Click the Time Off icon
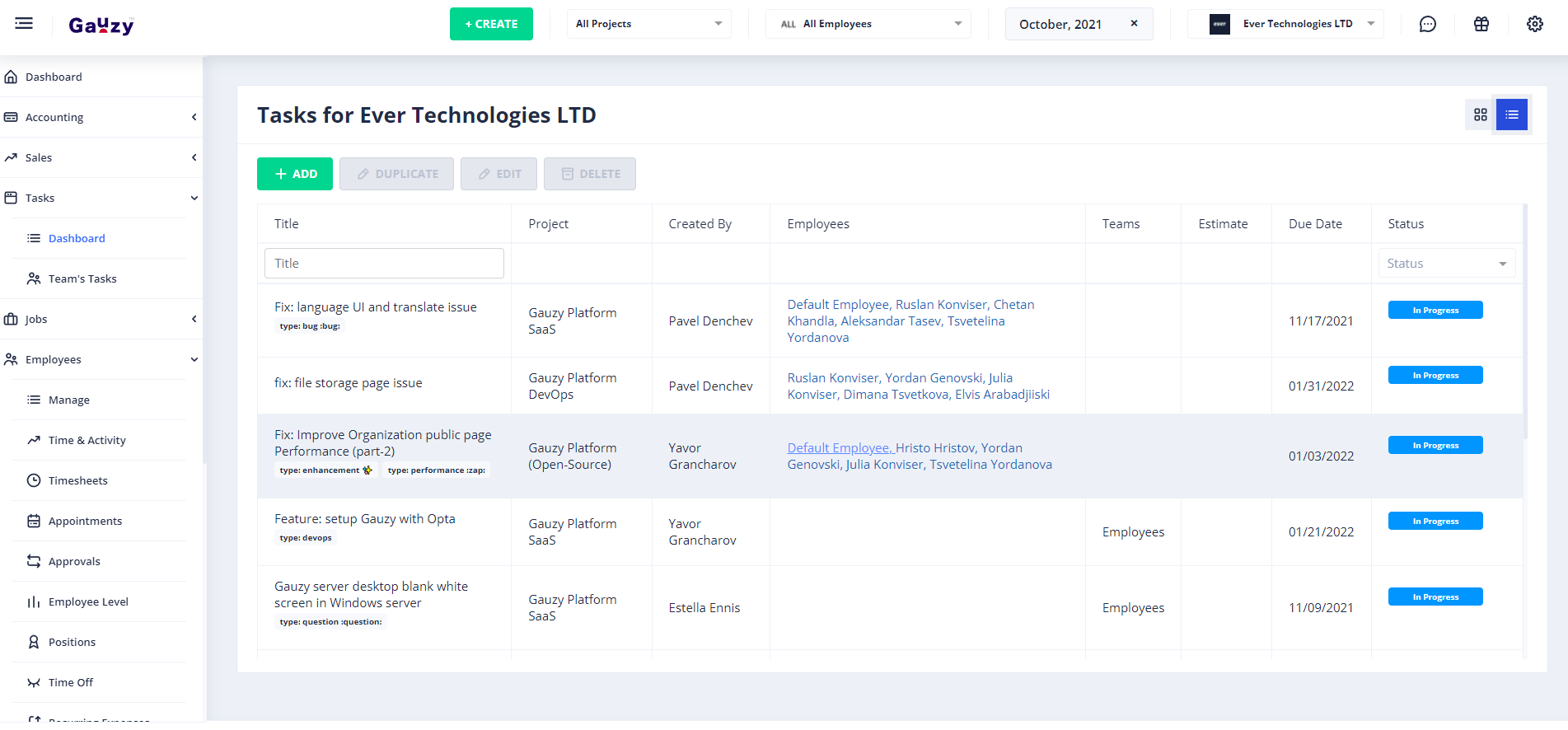Screen dimensions: 1568x730 tap(34, 682)
